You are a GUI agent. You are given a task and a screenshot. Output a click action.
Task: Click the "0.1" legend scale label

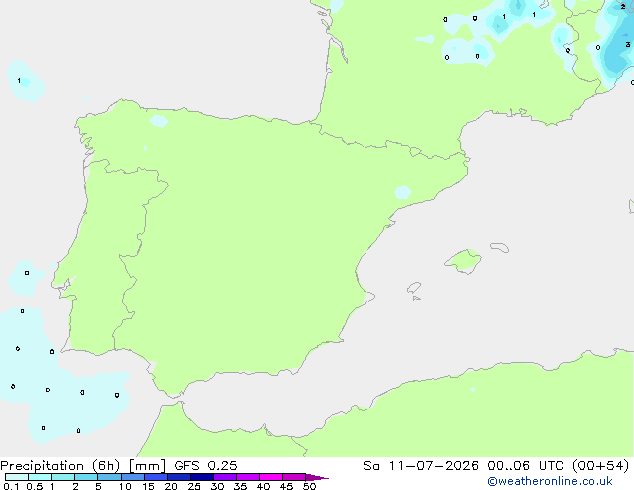(x=11, y=486)
